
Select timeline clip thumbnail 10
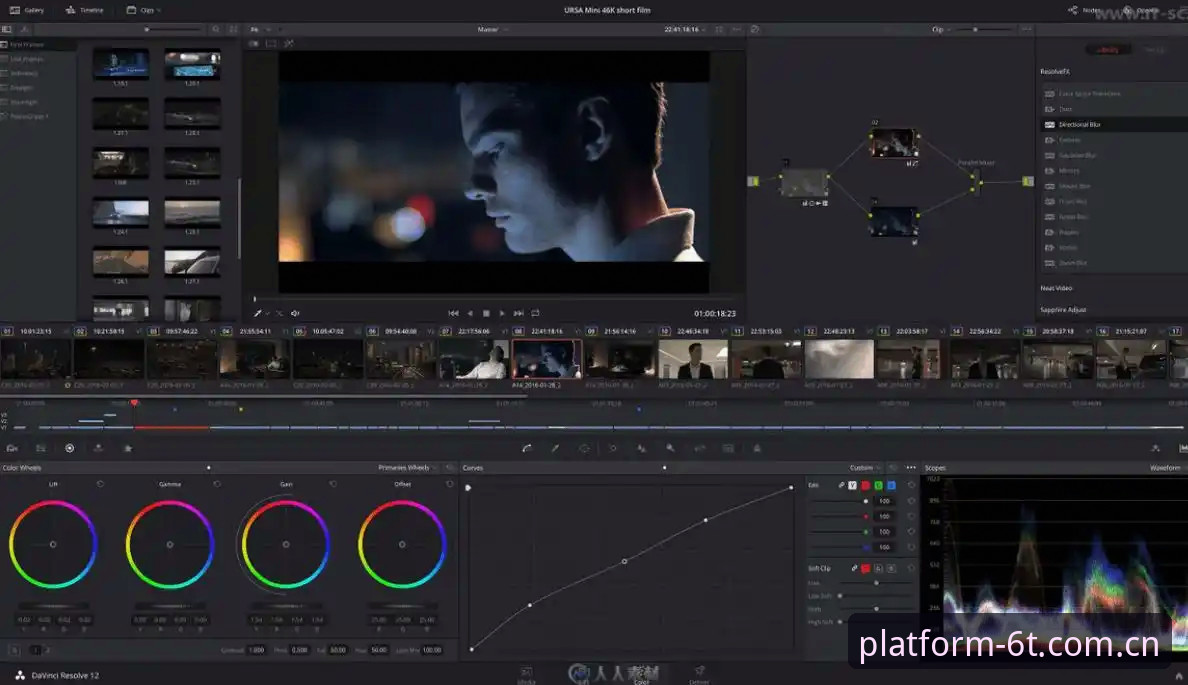tap(692, 359)
